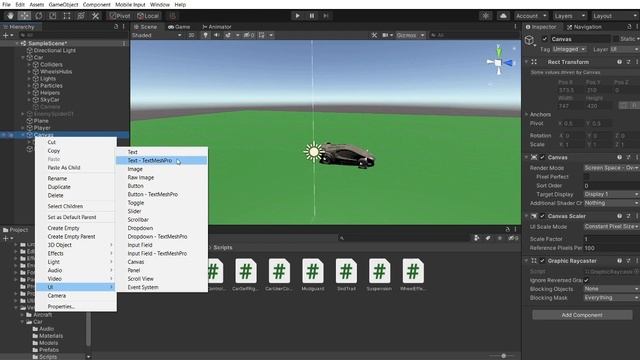This screenshot has height=360, width=640.
Task: Toggle Canvas Scaler enabled checkbox
Action: point(542,216)
